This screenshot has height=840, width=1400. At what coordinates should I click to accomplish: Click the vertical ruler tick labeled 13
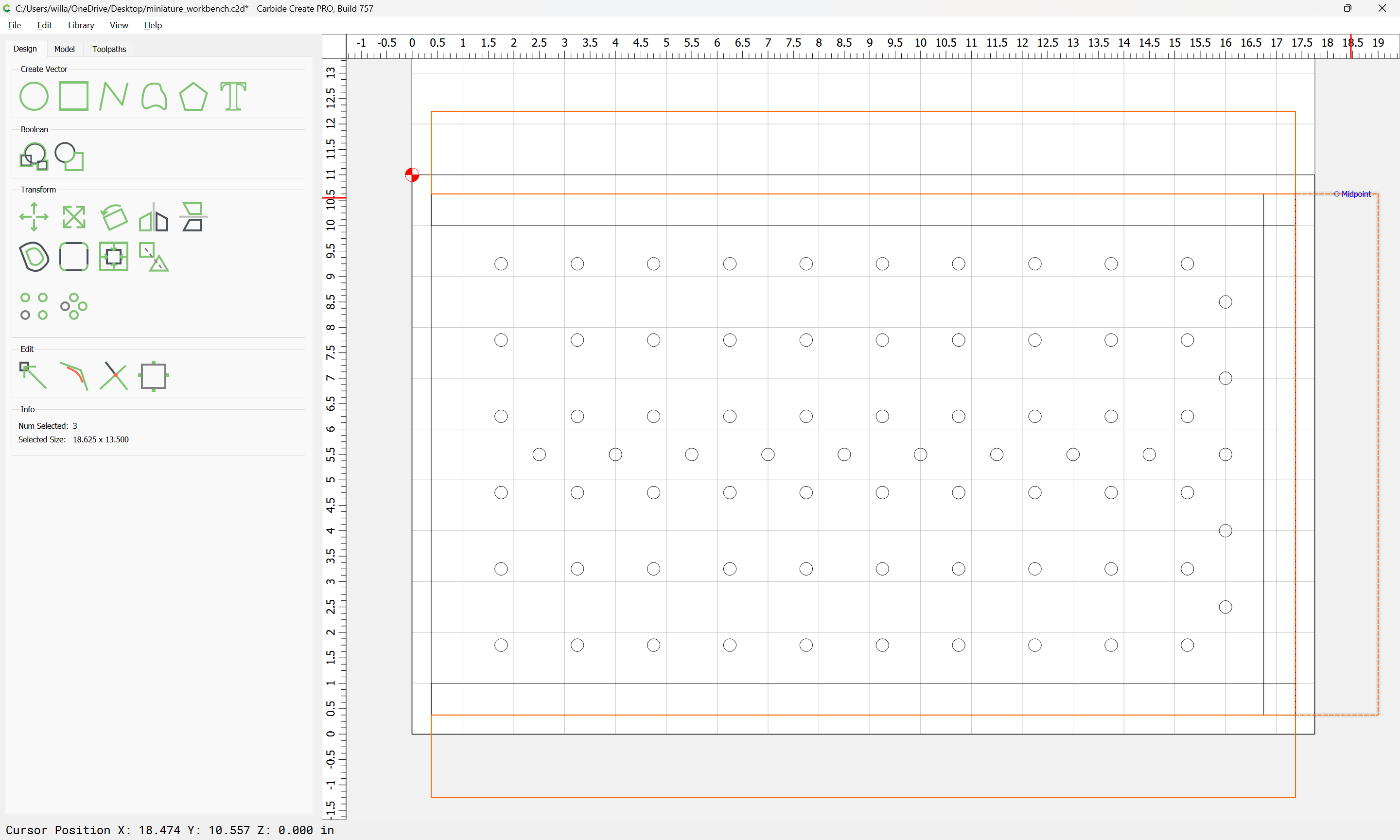click(x=331, y=72)
